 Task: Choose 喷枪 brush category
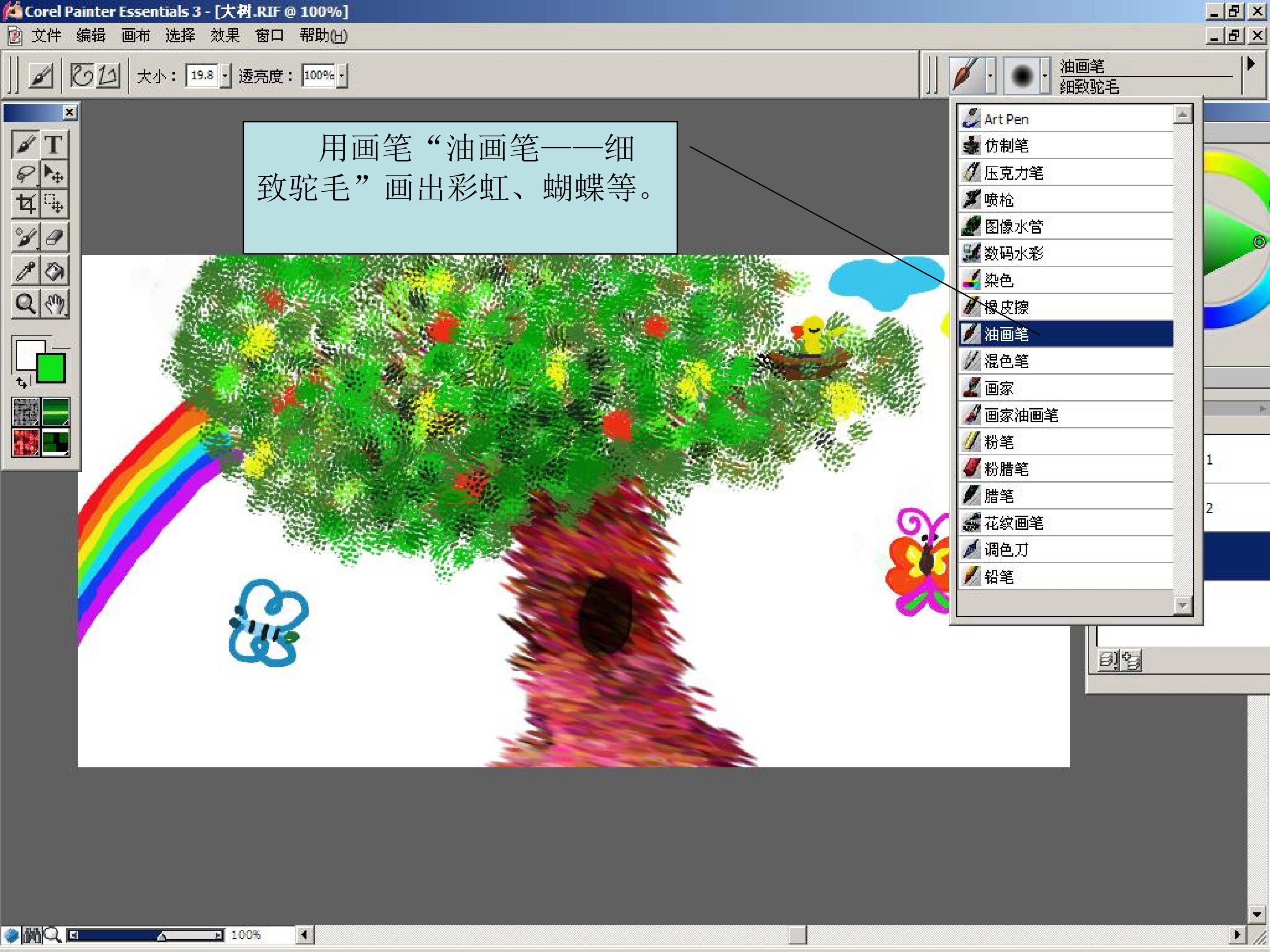pyautogui.click(x=1066, y=200)
